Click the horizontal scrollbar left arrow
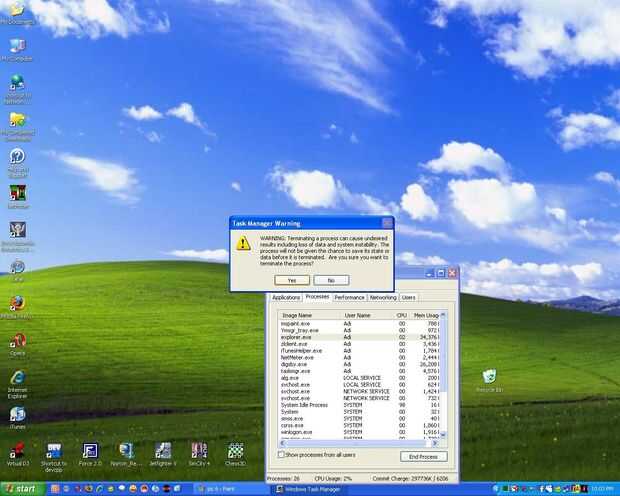This screenshot has width=620, height=496. pos(282,443)
